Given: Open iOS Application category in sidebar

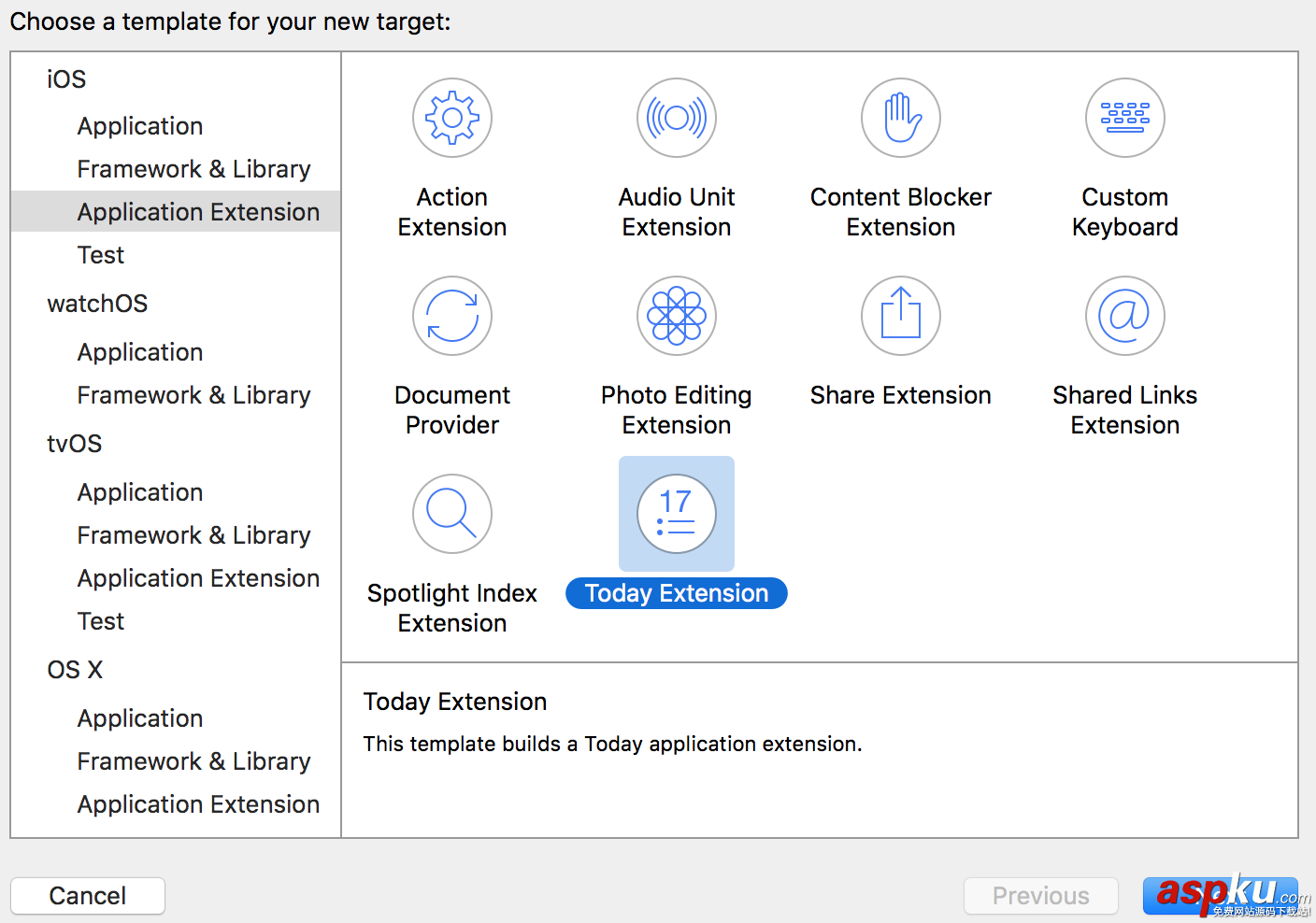Looking at the screenshot, I should pos(140,126).
